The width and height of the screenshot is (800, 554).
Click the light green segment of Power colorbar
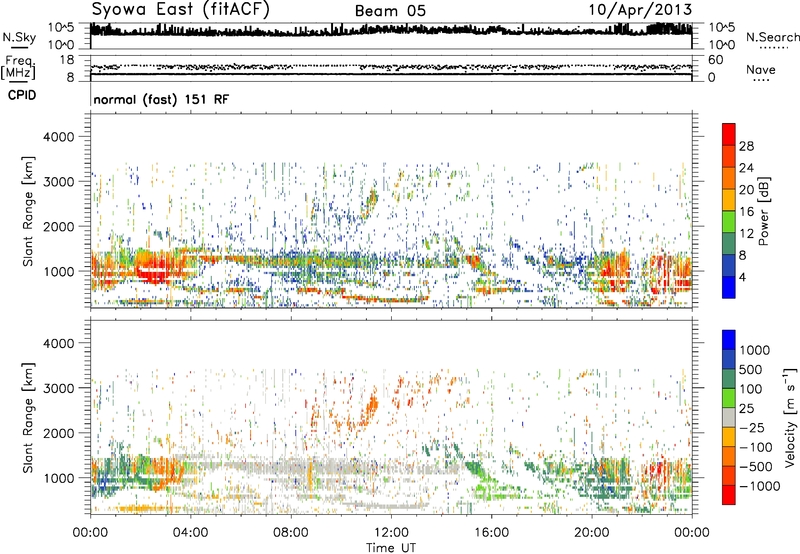point(729,221)
